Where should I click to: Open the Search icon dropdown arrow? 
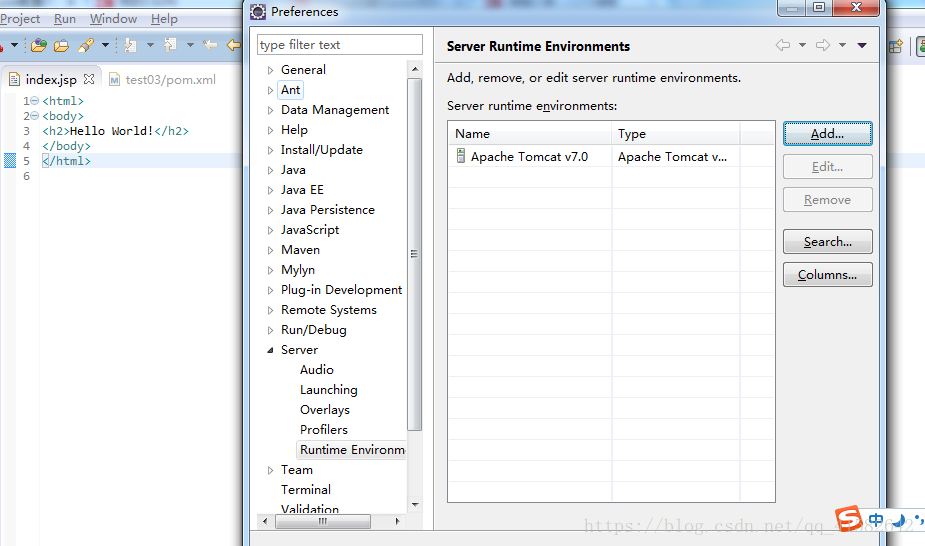pos(105,45)
